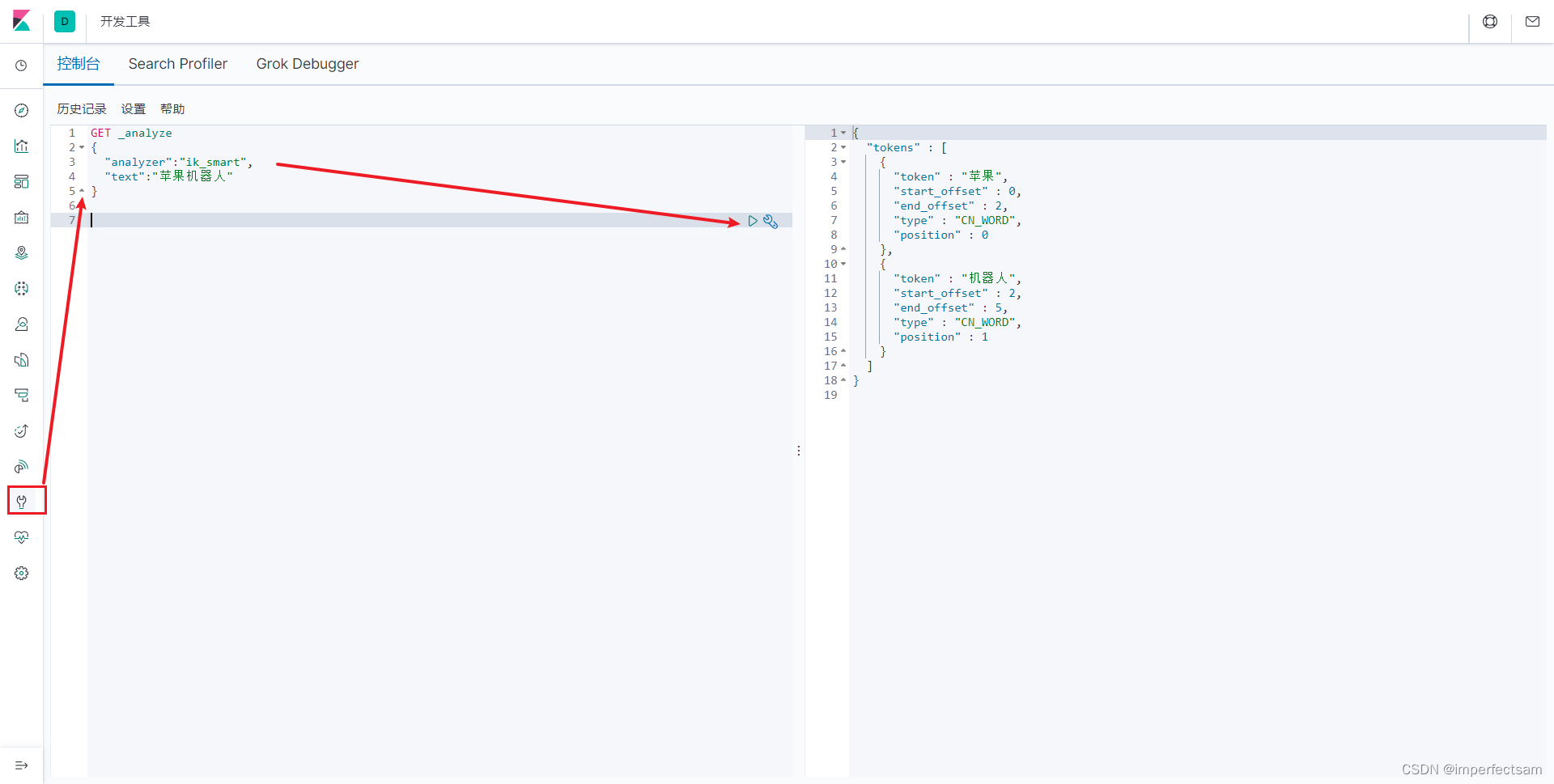Open SIEM icon in sidebar
Viewport: 1554px width, 784px height.
click(22, 467)
